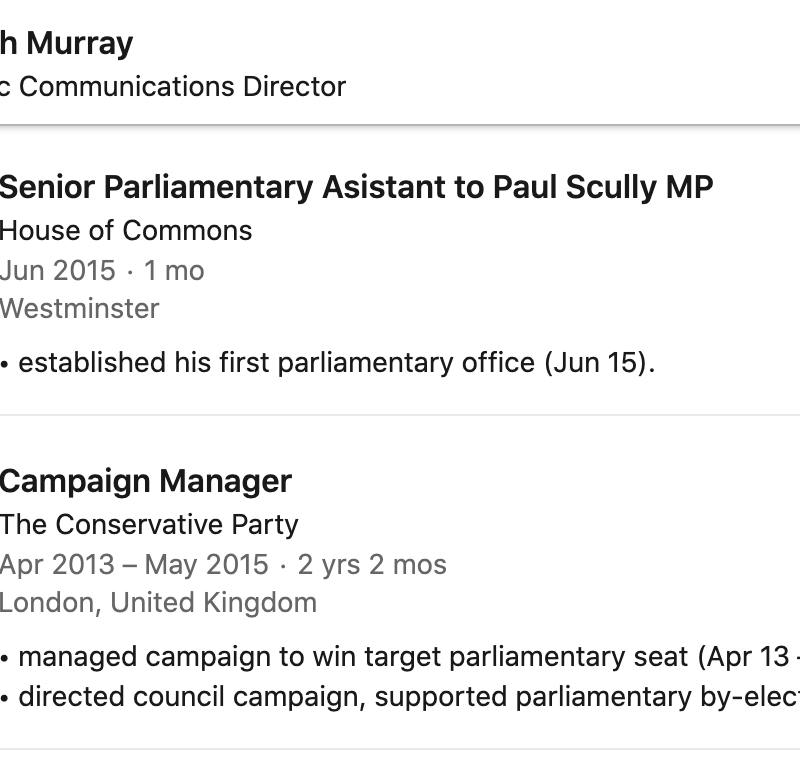This screenshot has width=800, height=770.
Task: Click the Westminster location text
Action: tap(79, 308)
